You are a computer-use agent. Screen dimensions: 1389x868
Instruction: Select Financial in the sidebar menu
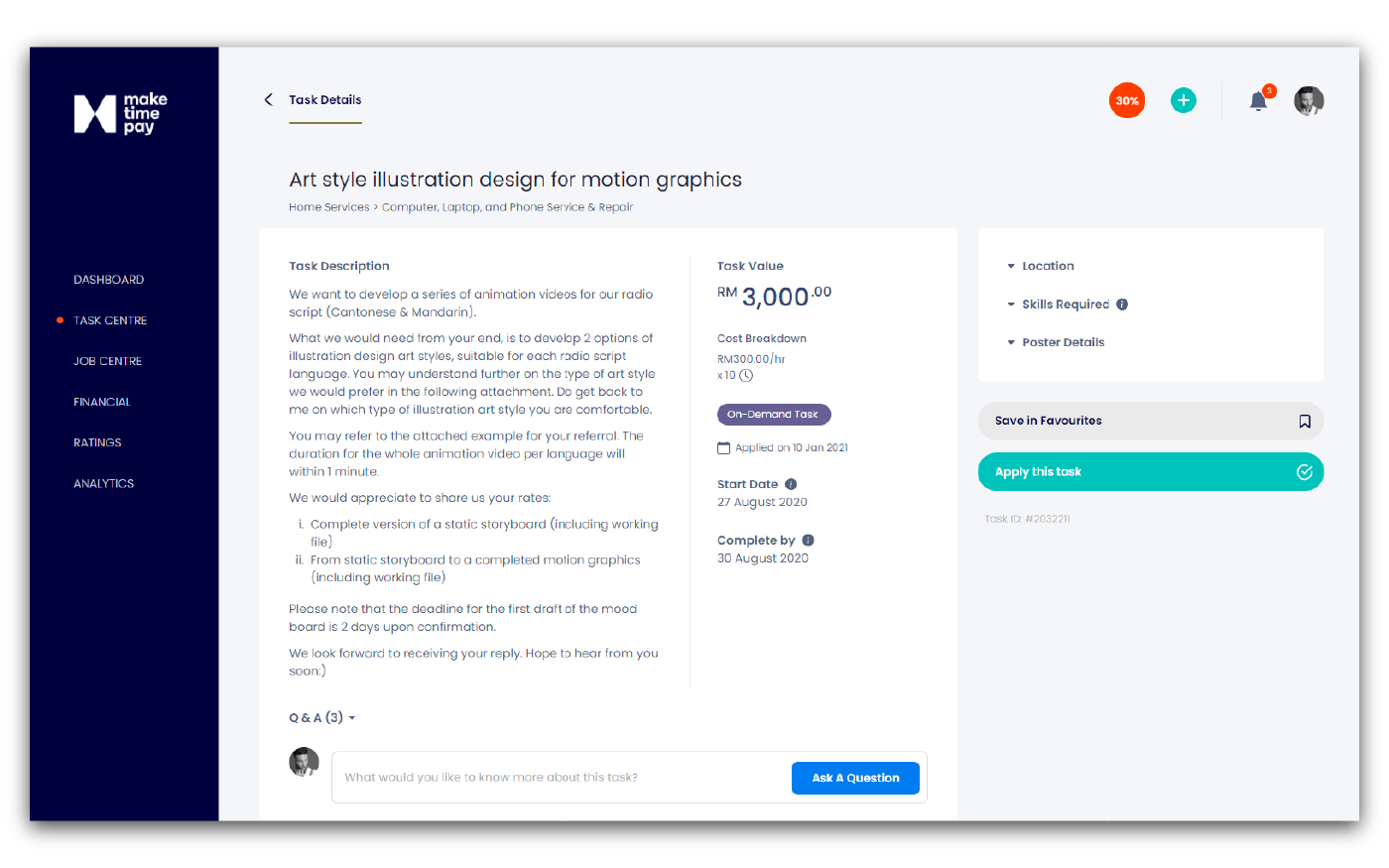pyautogui.click(x=101, y=402)
